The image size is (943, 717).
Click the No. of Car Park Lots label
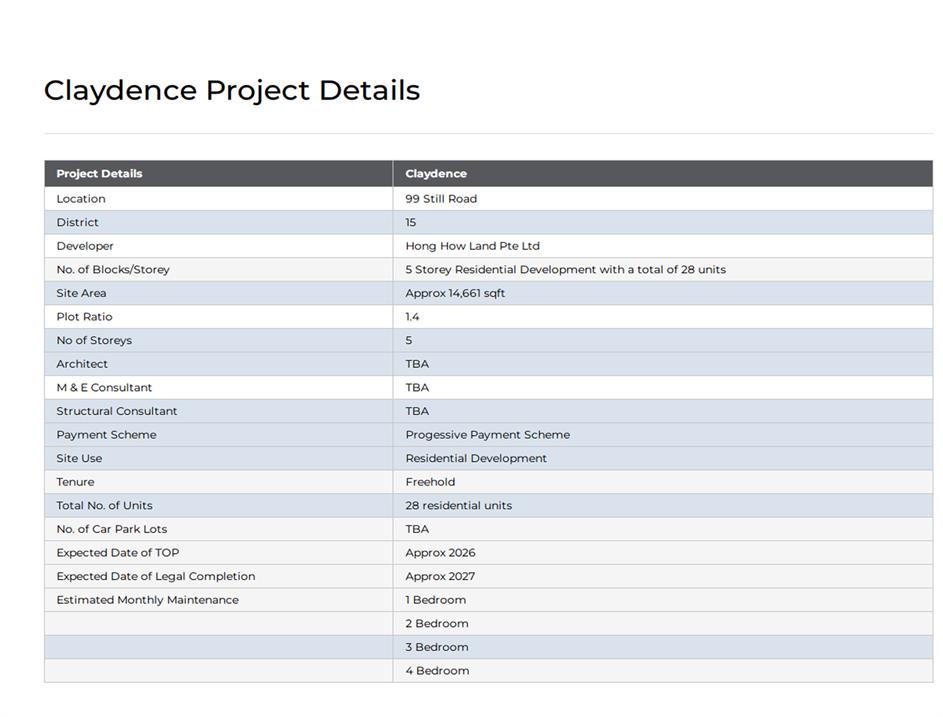[x=112, y=529]
